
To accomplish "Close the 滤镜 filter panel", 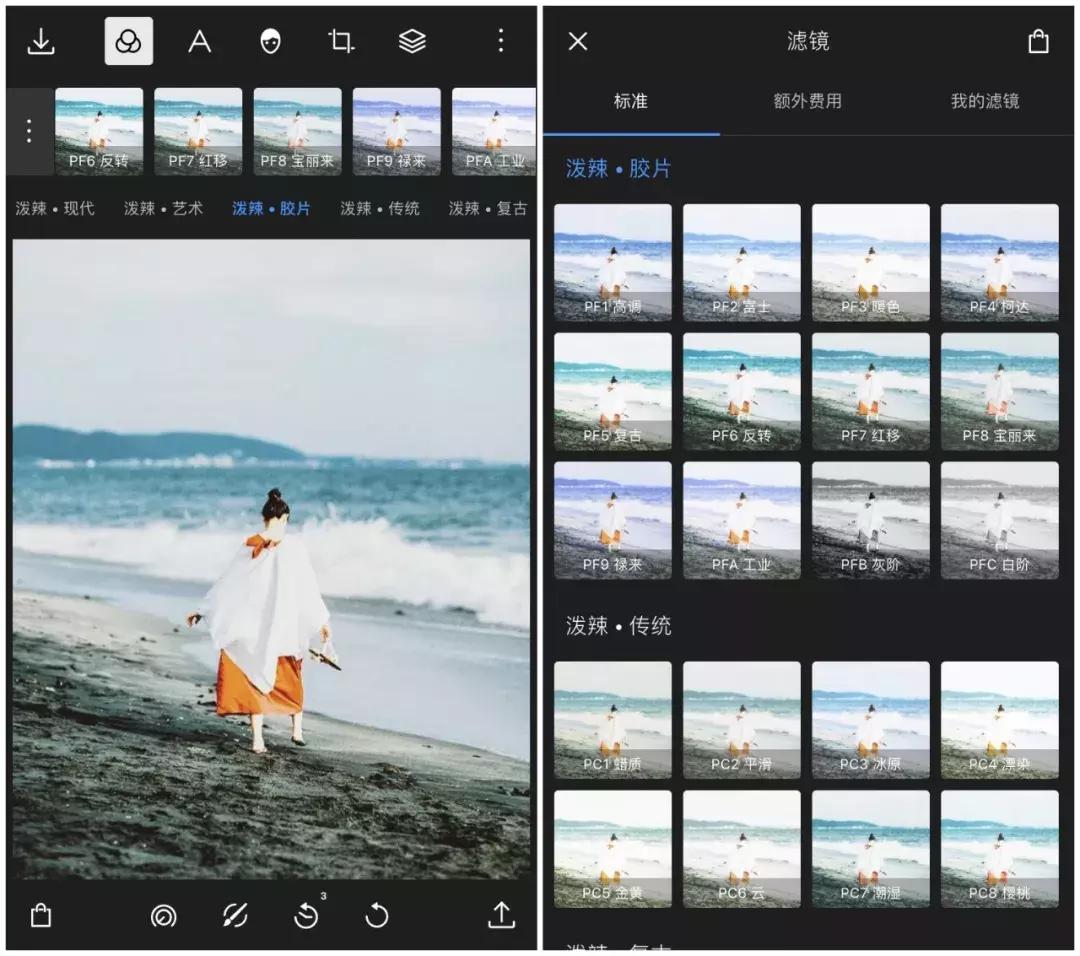I will tap(578, 41).
